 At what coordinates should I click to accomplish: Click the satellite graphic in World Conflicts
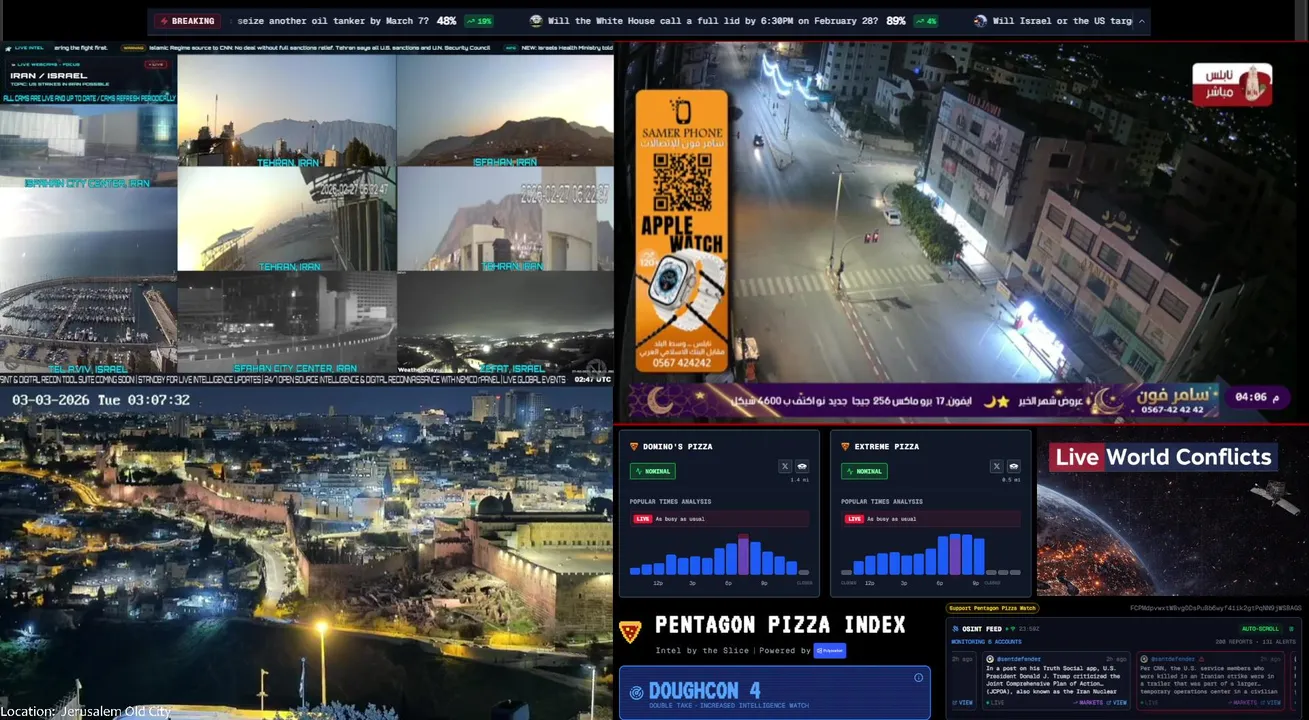click(x=1274, y=495)
